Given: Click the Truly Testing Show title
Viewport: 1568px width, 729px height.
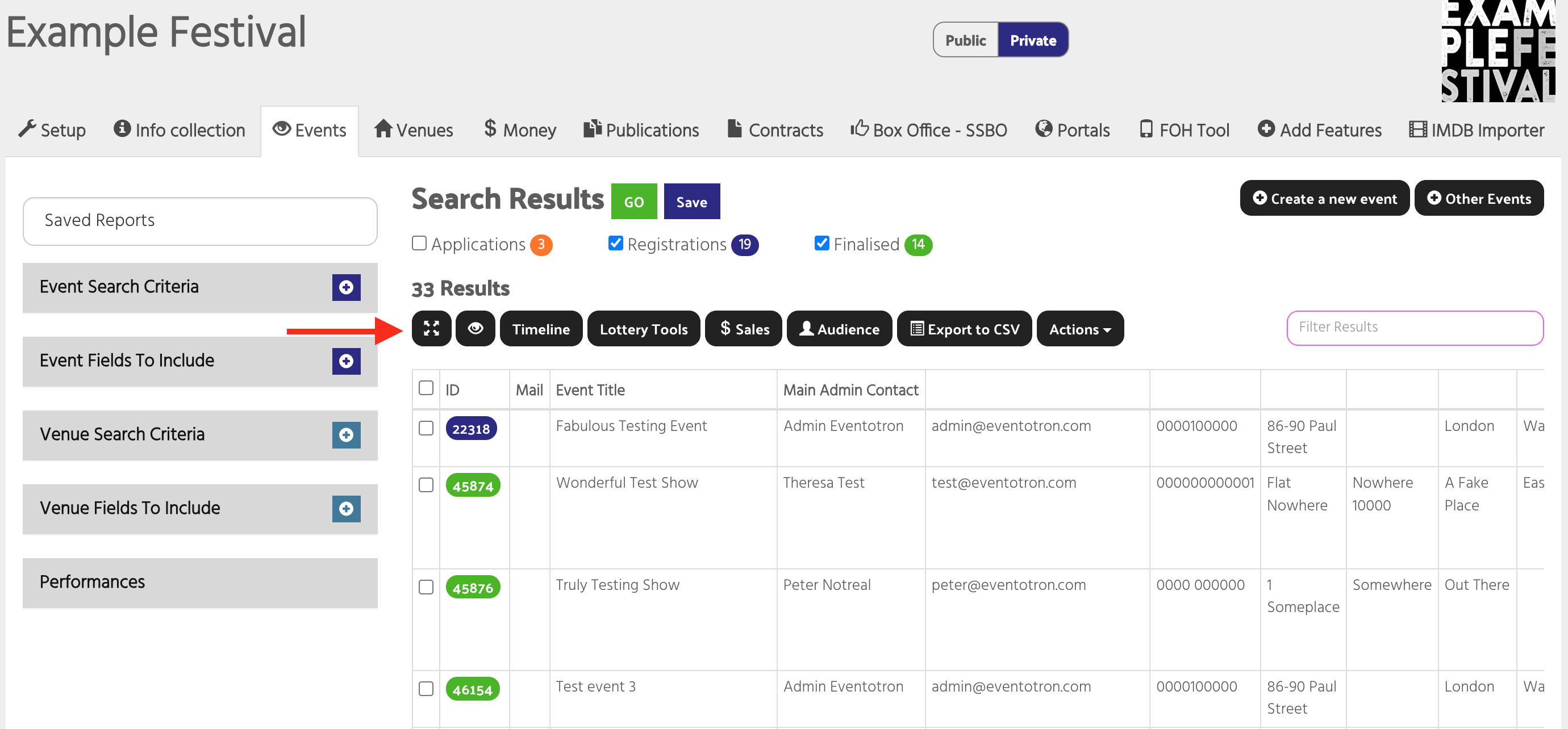Looking at the screenshot, I should [x=617, y=584].
